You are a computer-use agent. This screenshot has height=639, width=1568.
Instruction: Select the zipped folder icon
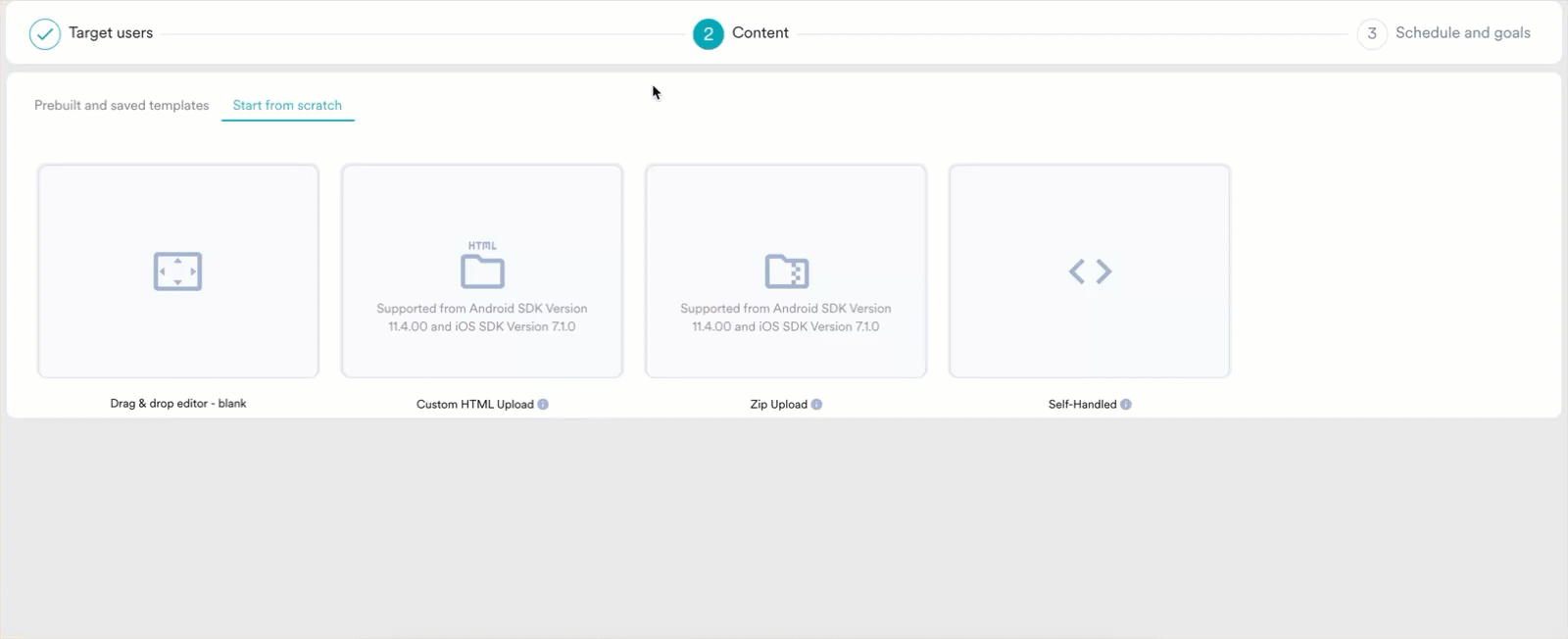[786, 271]
